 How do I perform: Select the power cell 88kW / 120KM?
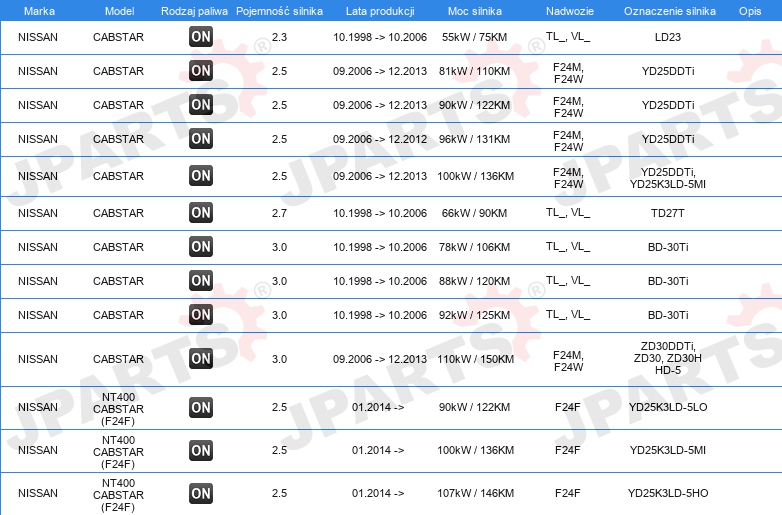[474, 281]
